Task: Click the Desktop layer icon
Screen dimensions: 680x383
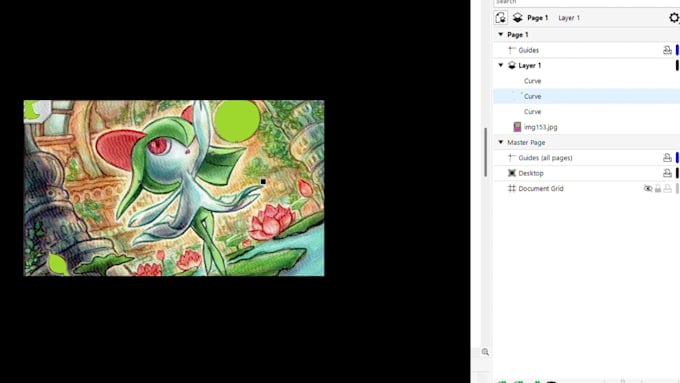Action: coord(512,173)
